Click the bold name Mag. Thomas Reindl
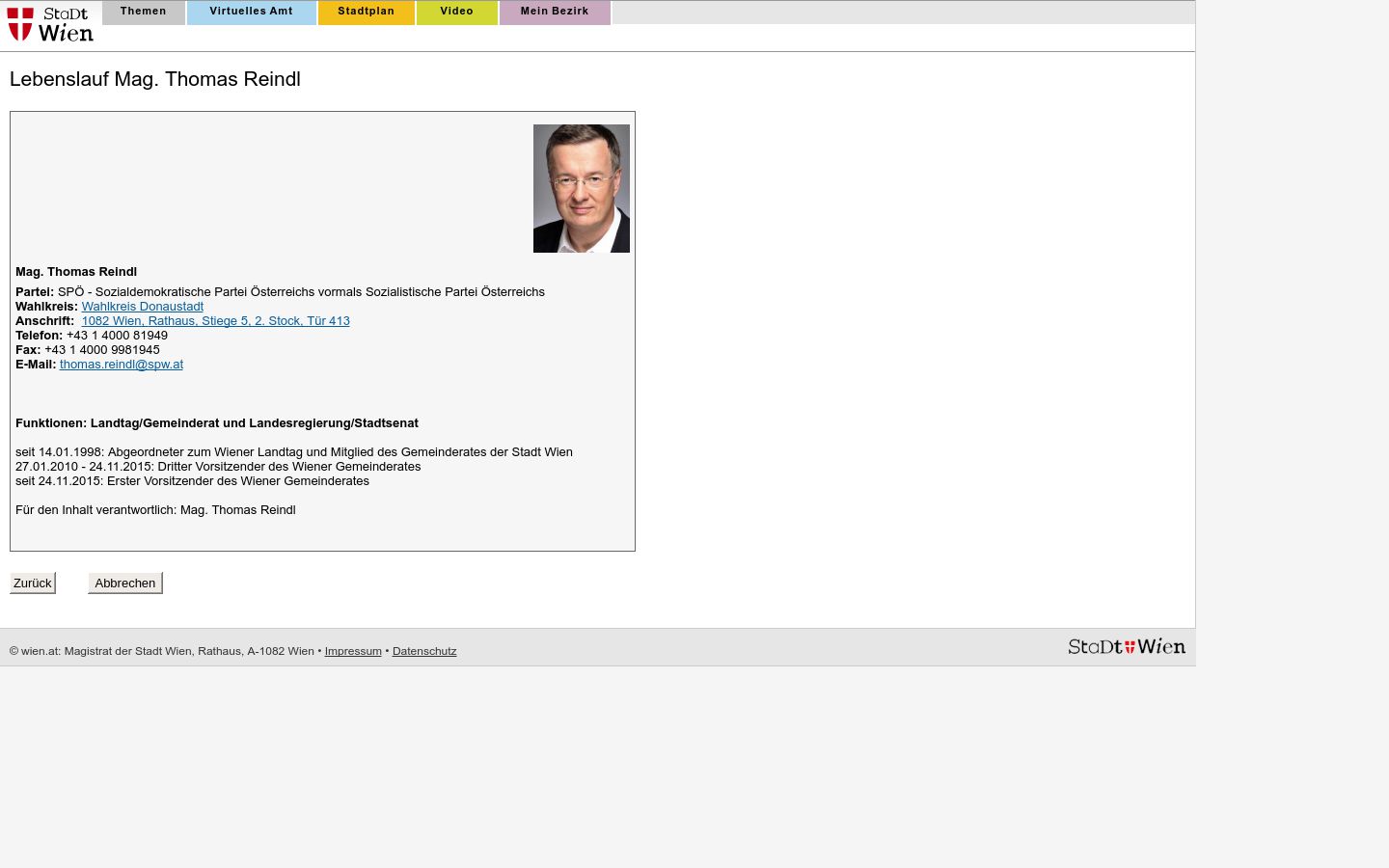Image resolution: width=1389 pixels, height=868 pixels. [x=76, y=272]
